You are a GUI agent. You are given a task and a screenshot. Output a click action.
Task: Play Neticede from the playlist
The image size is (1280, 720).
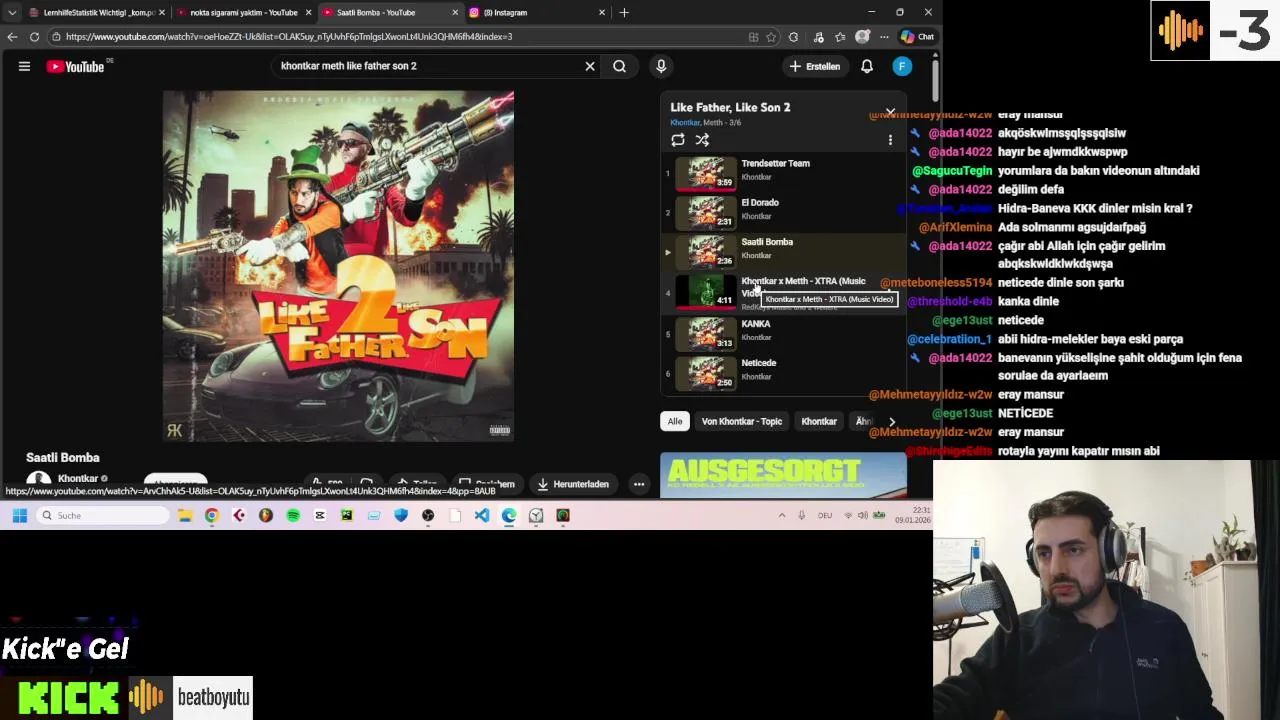783,372
